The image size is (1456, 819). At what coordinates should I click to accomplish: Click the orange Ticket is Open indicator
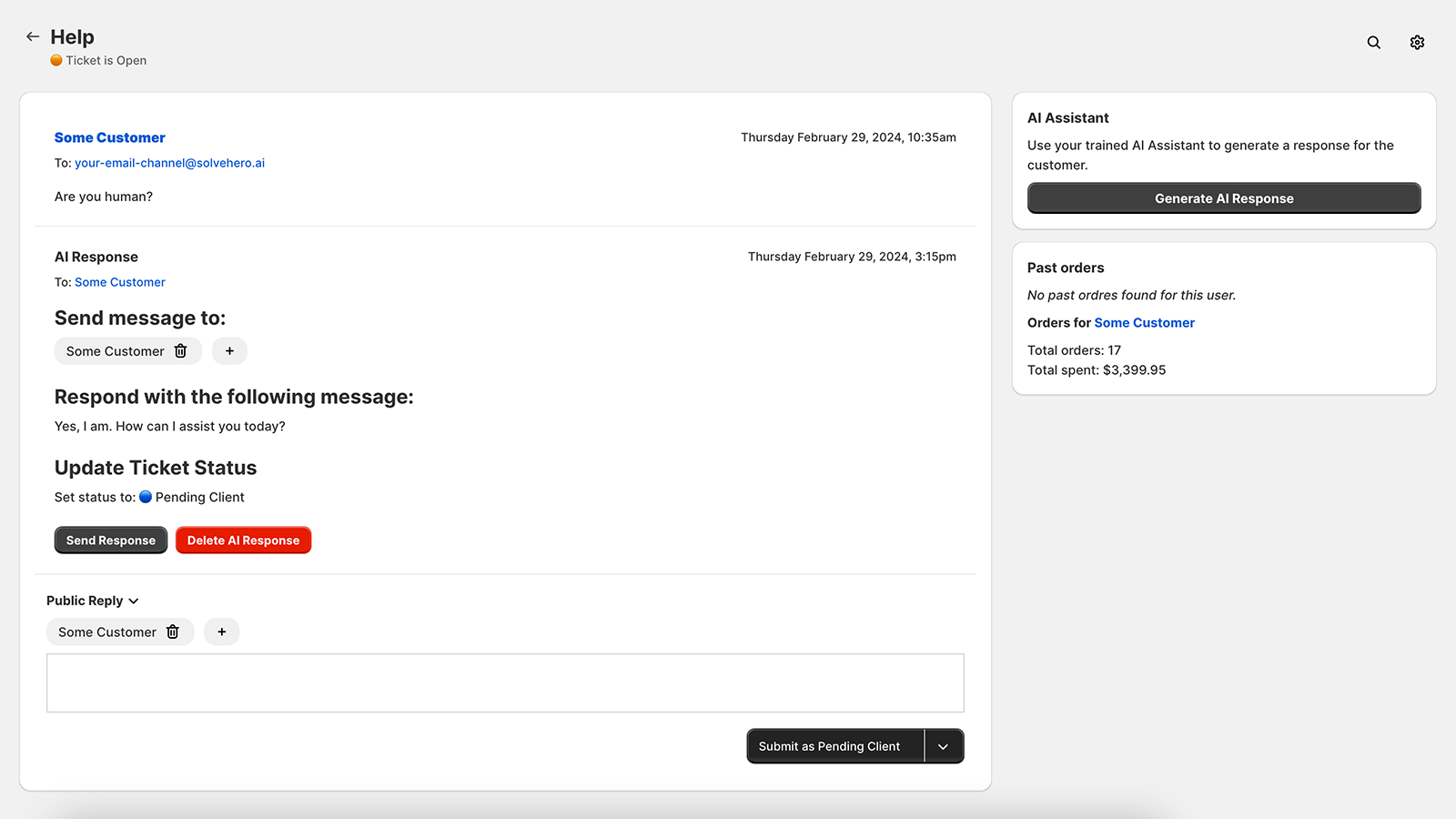(56, 61)
